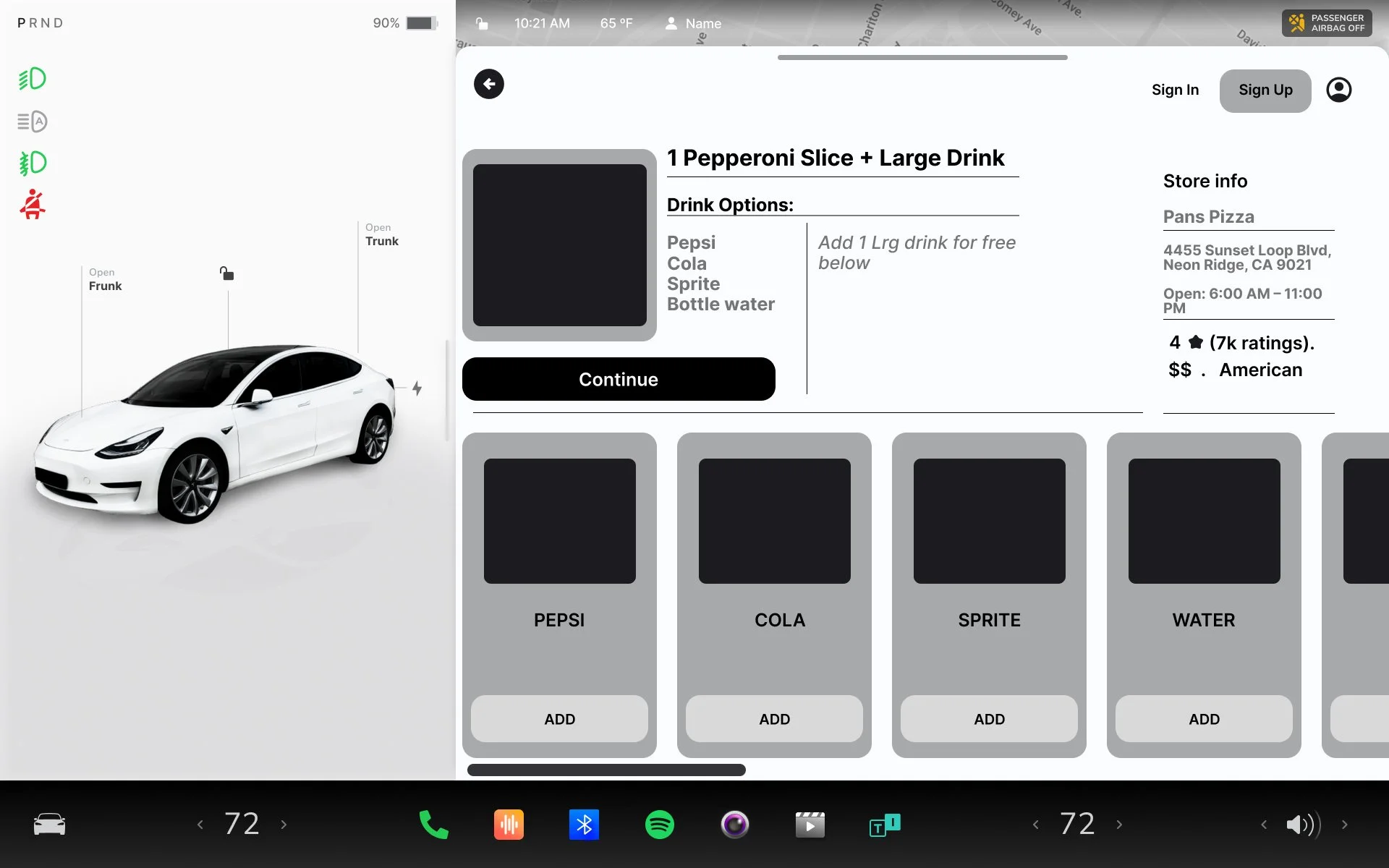This screenshot has height=868, width=1389.
Task: Open the car controls icon
Action: [x=49, y=825]
